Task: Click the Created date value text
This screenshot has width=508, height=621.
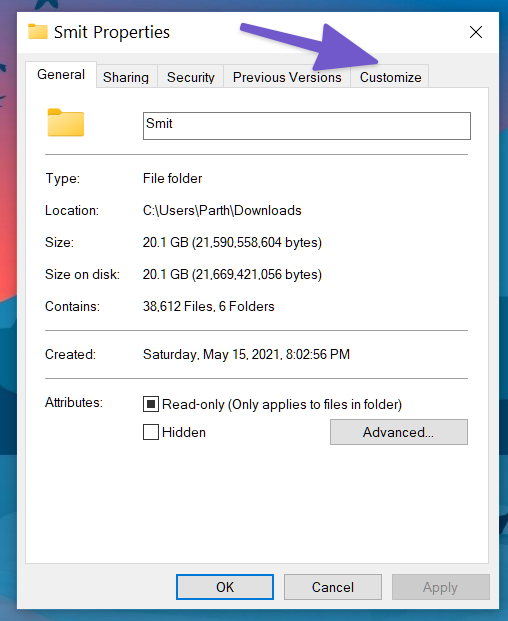Action: (x=246, y=354)
